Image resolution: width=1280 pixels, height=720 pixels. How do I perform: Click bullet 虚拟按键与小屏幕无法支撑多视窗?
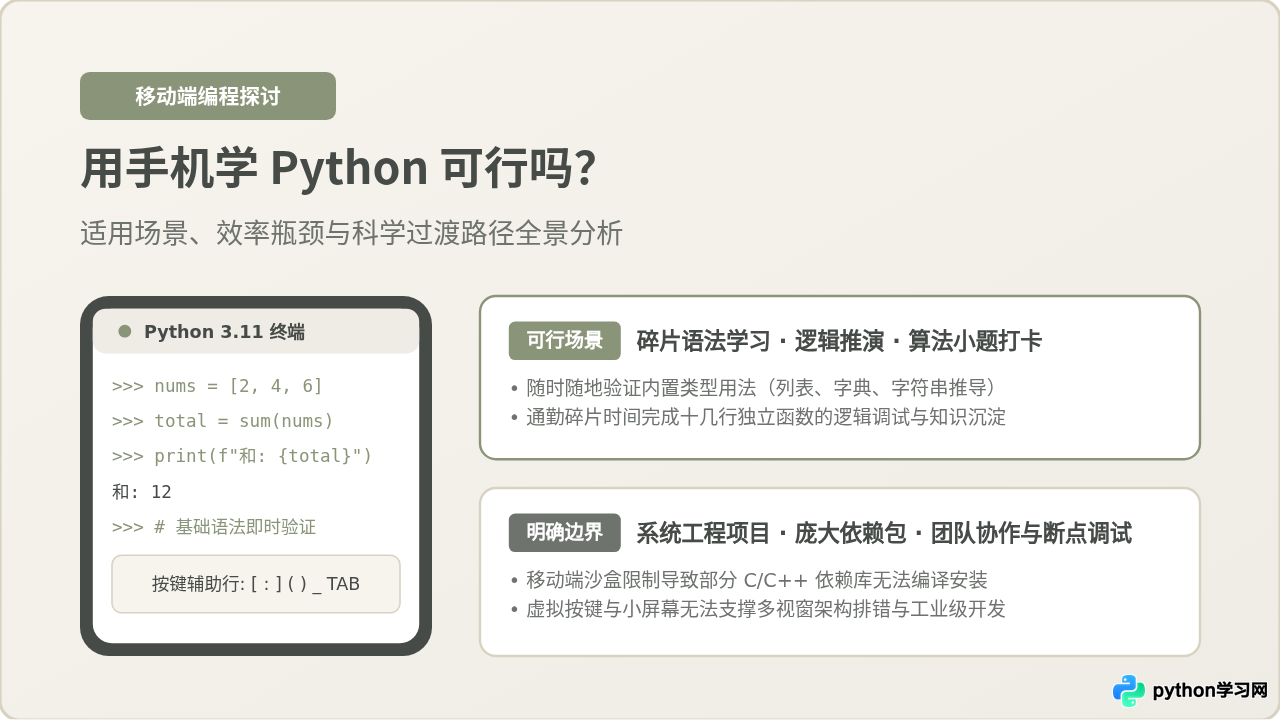758,609
